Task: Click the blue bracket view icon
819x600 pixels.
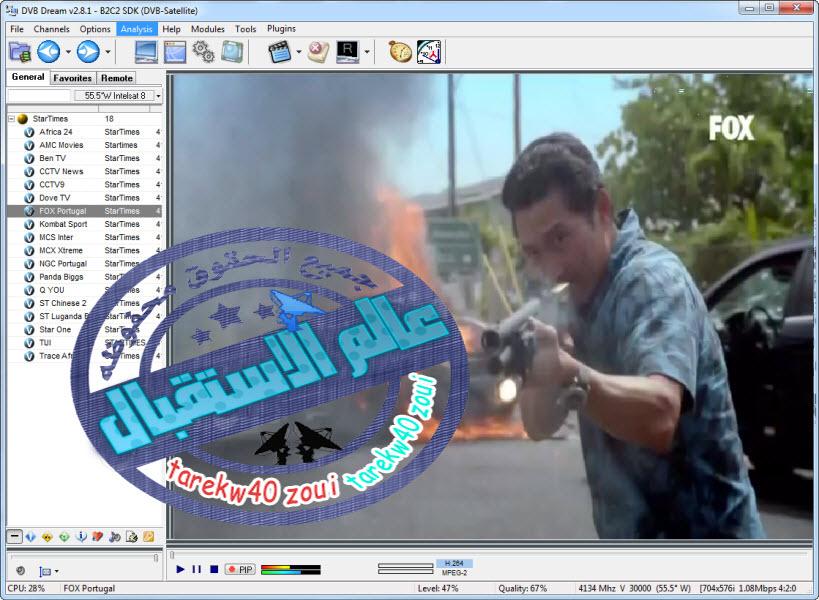Action: [45, 571]
